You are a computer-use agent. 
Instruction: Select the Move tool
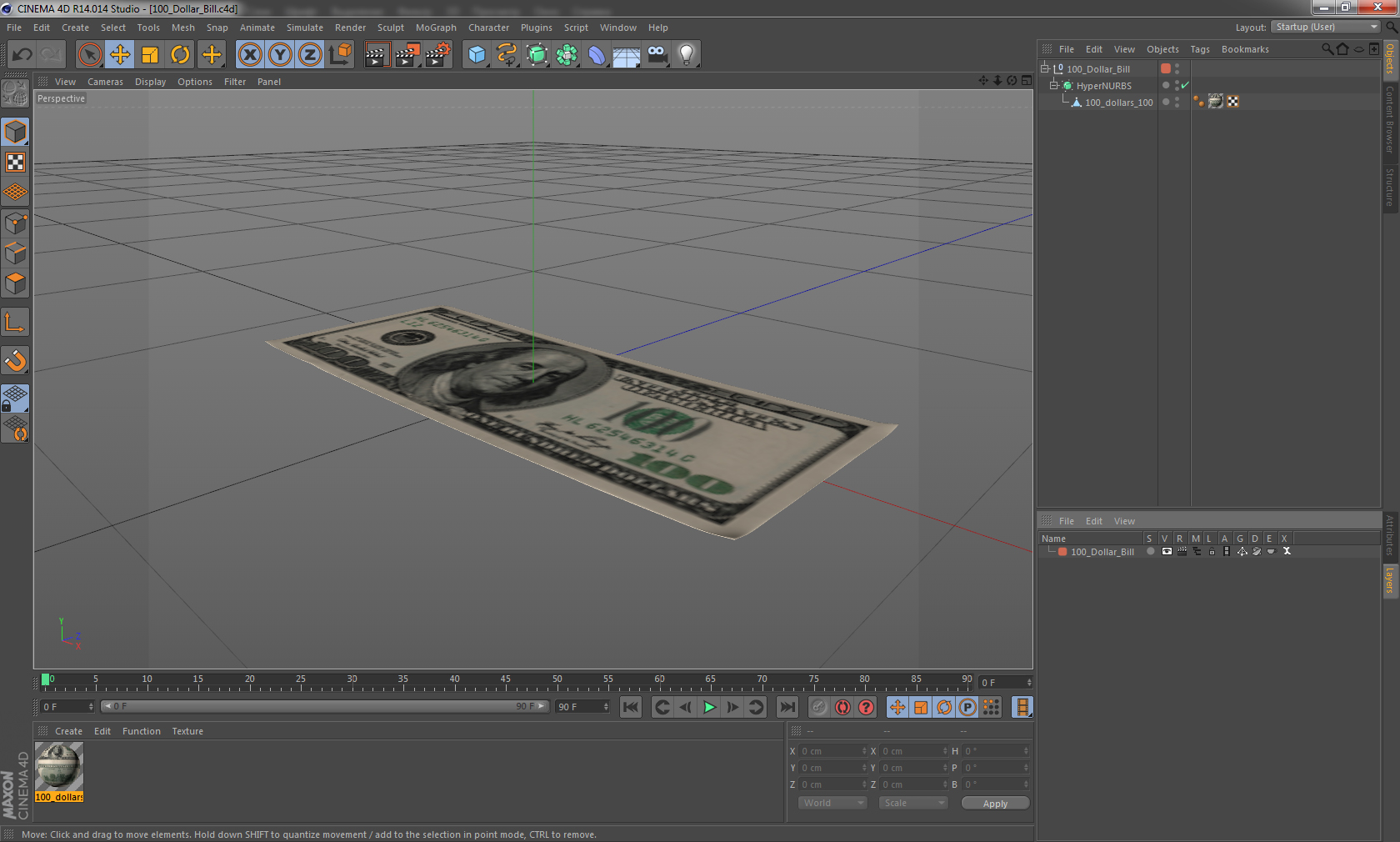pos(120,55)
